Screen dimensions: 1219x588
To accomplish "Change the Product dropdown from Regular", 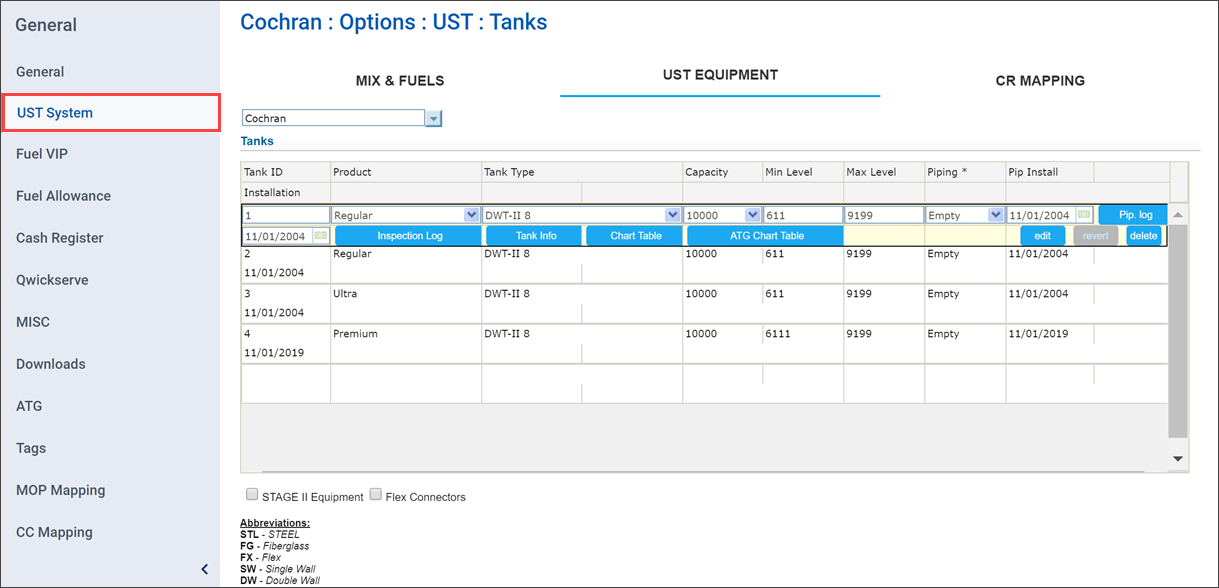I will [x=471, y=214].
